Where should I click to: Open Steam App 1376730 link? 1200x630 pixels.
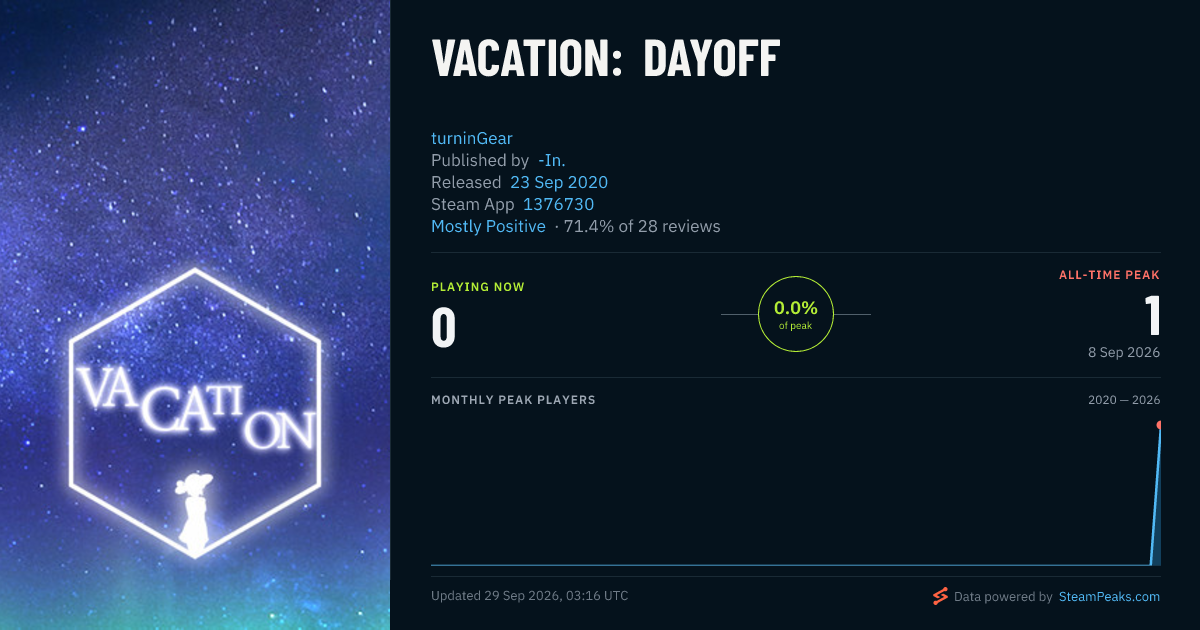[559, 204]
